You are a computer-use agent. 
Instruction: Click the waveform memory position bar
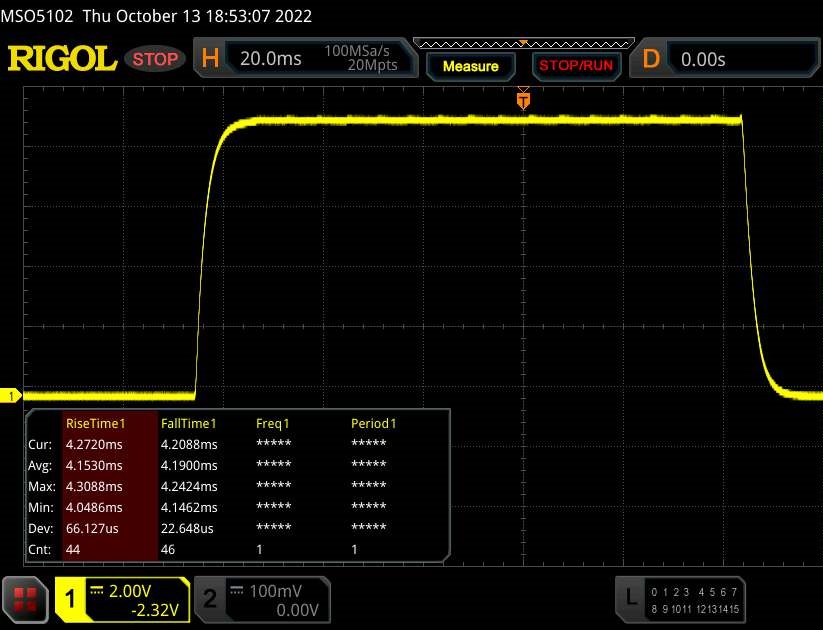(524, 44)
